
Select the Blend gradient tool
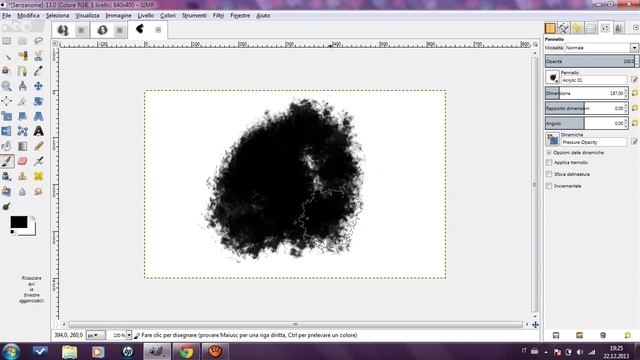pos(22,146)
